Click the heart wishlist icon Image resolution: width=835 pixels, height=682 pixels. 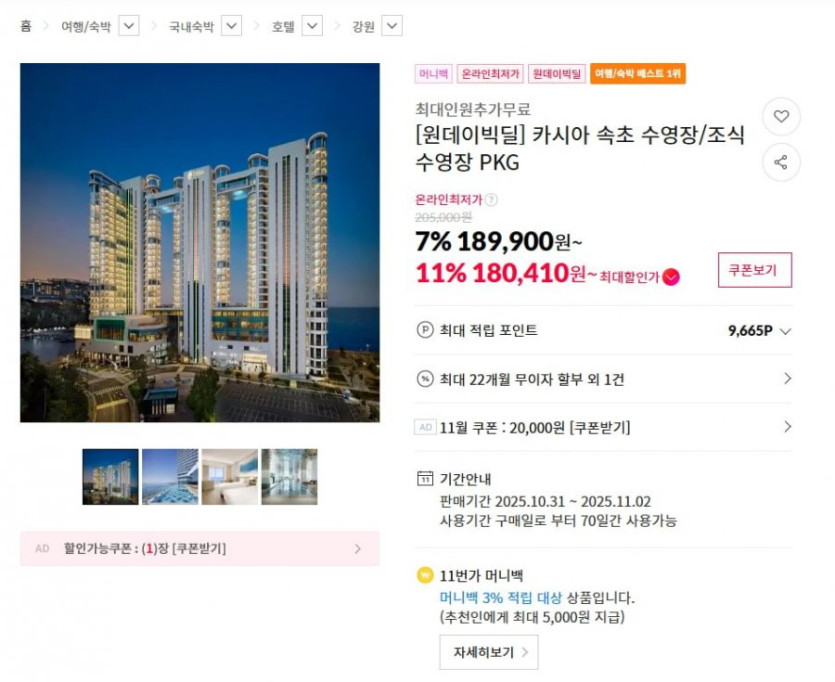781,116
